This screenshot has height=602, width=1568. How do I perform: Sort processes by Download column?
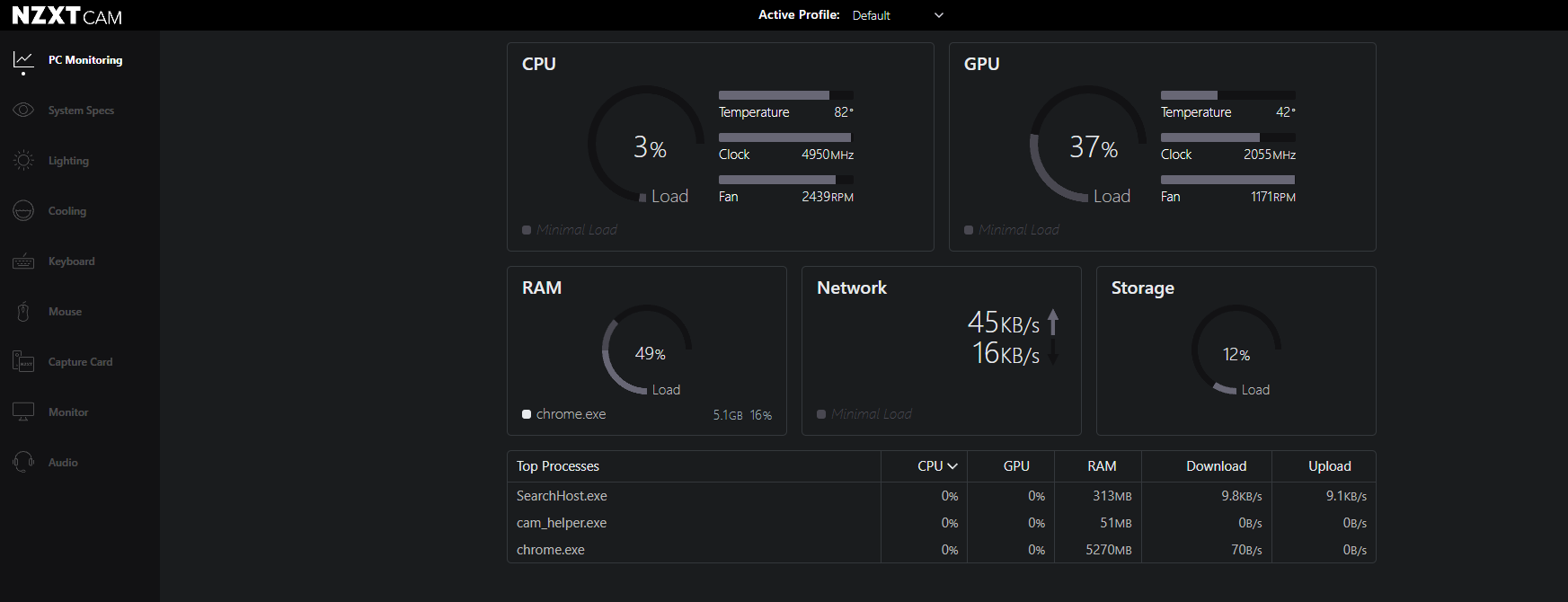coord(1216,466)
